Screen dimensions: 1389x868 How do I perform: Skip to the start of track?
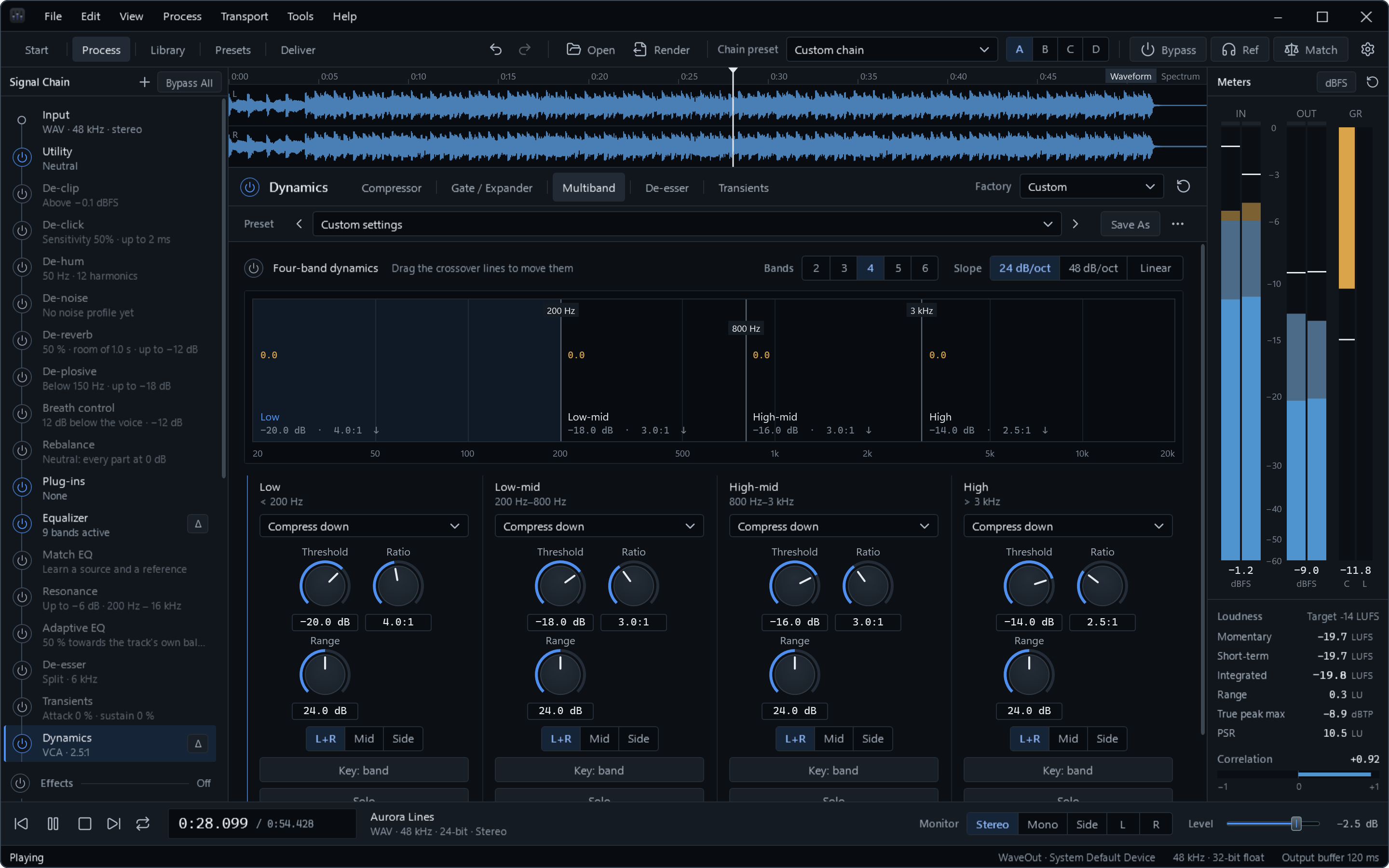(x=21, y=824)
